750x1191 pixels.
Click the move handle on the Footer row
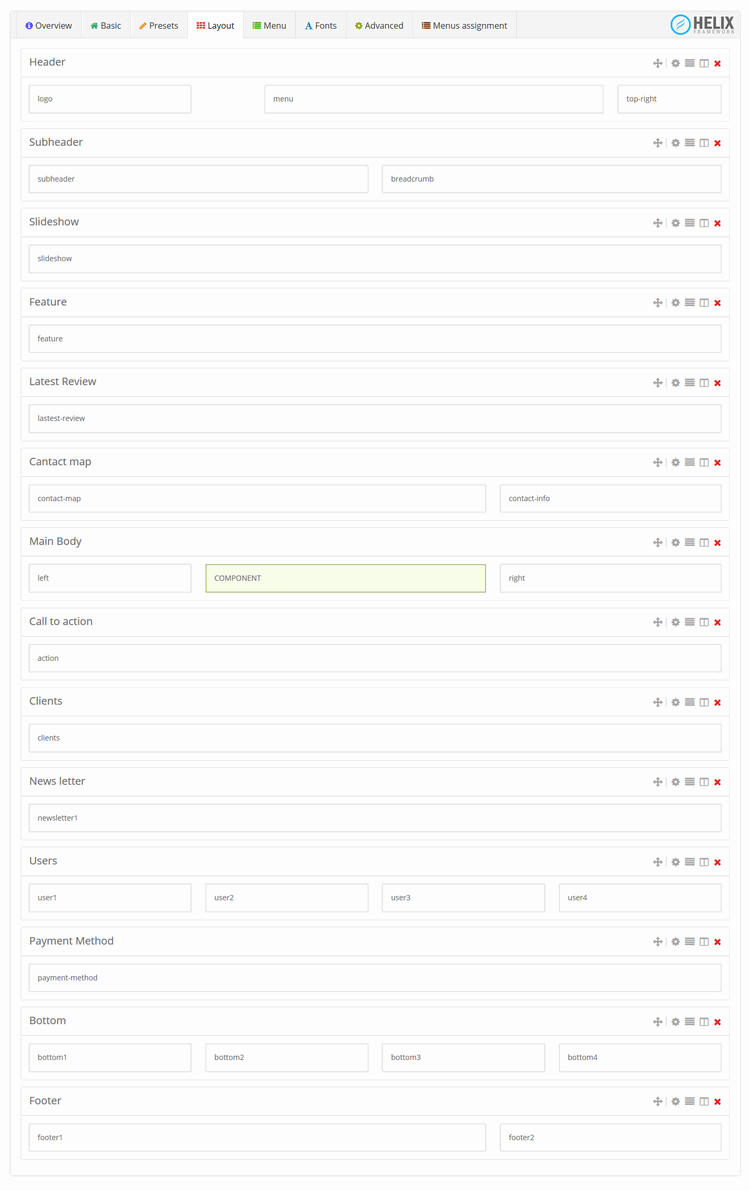[x=657, y=1102]
